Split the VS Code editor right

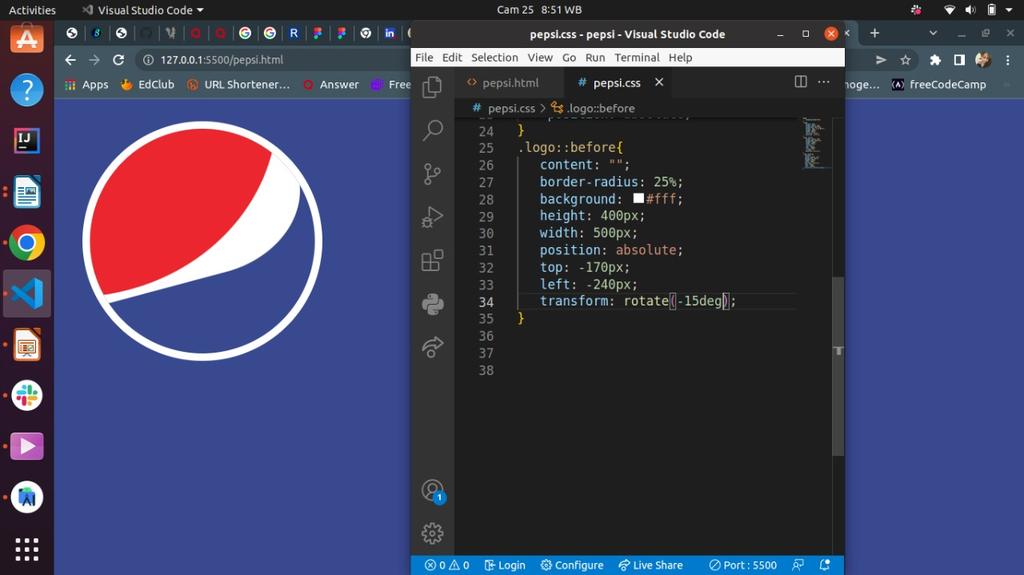pos(801,82)
